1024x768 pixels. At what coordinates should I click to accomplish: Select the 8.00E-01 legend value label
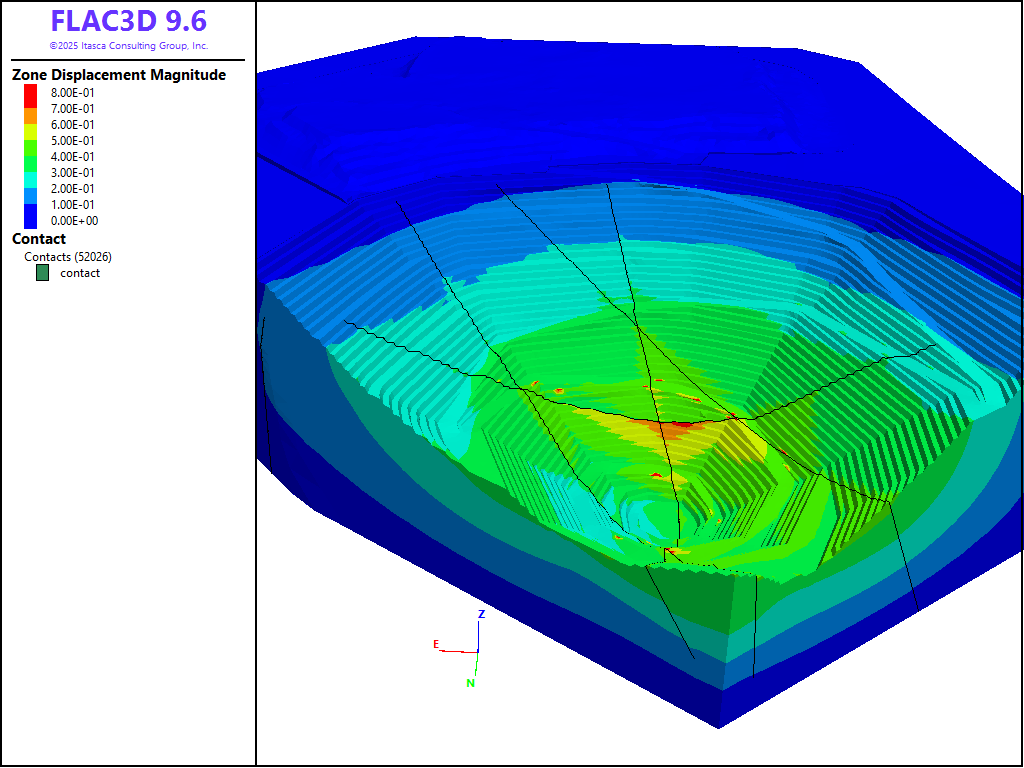(x=73, y=93)
